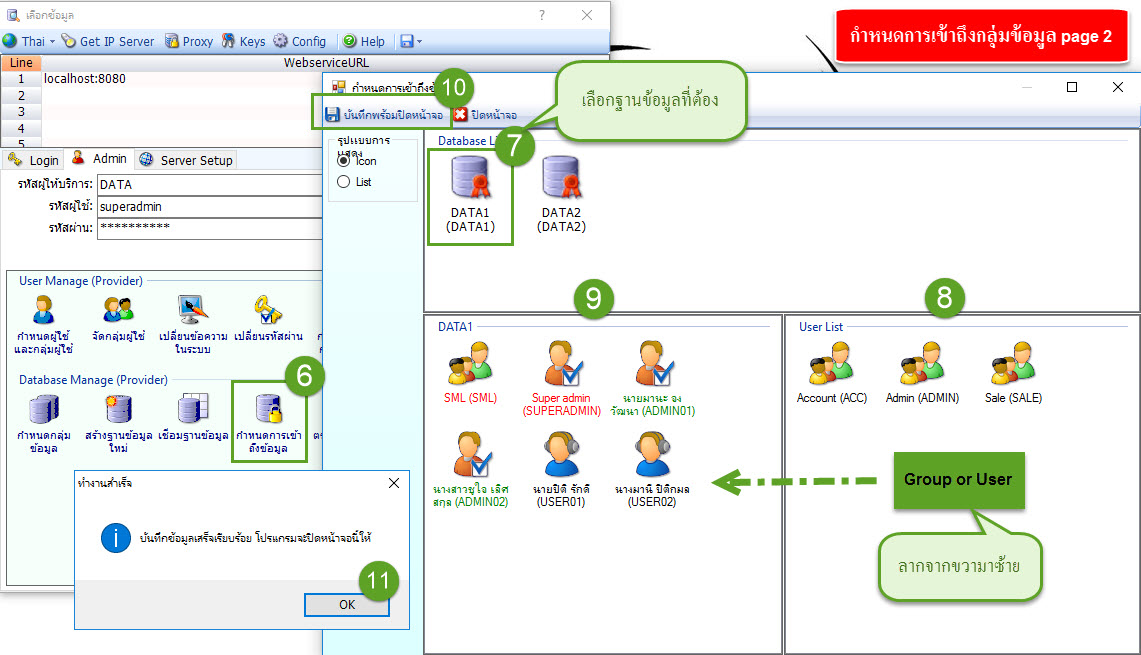The width and height of the screenshot is (1141, 655).
Task: Click the masked password field
Action: (x=210, y=229)
